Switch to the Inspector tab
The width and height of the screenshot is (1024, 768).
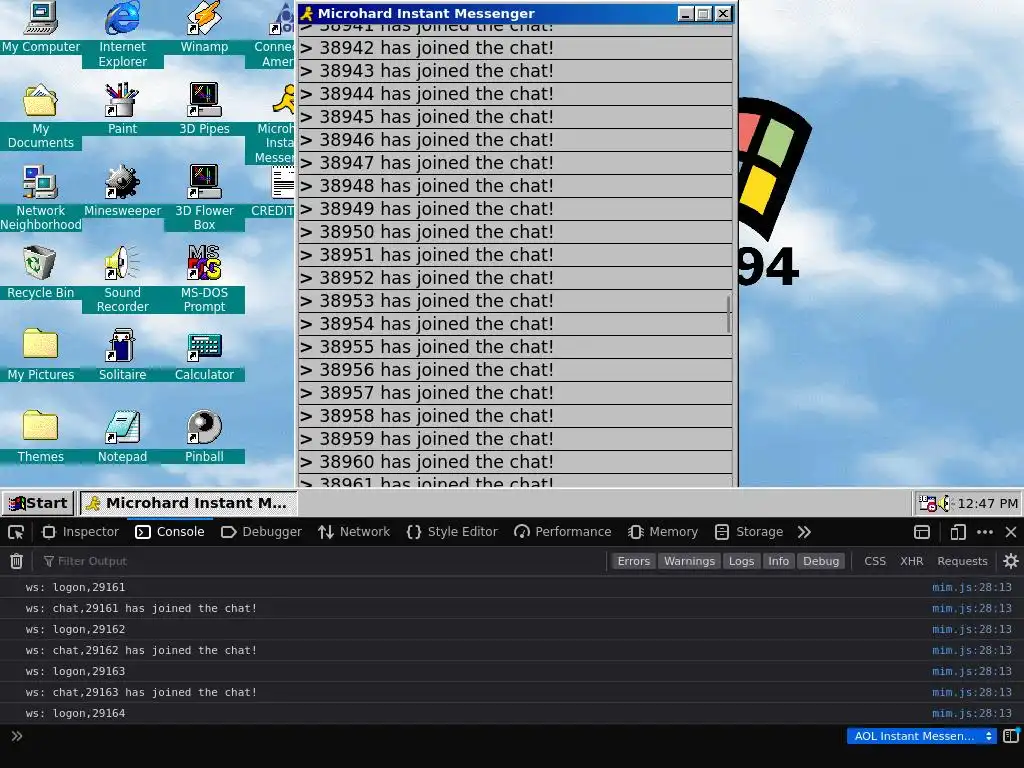(80, 532)
